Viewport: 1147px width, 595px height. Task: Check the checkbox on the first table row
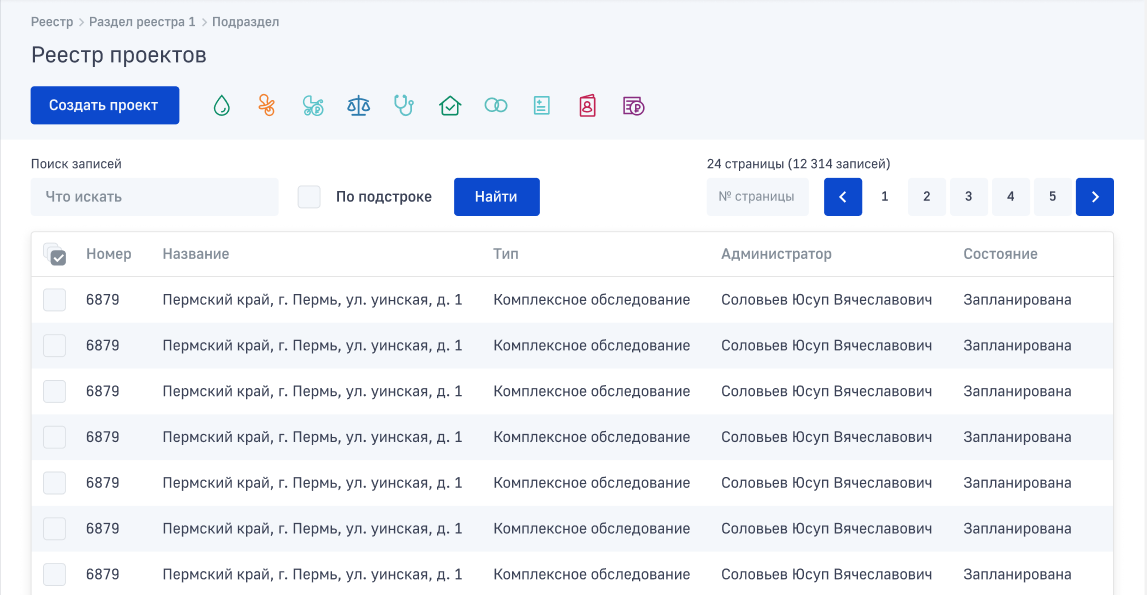click(x=55, y=299)
